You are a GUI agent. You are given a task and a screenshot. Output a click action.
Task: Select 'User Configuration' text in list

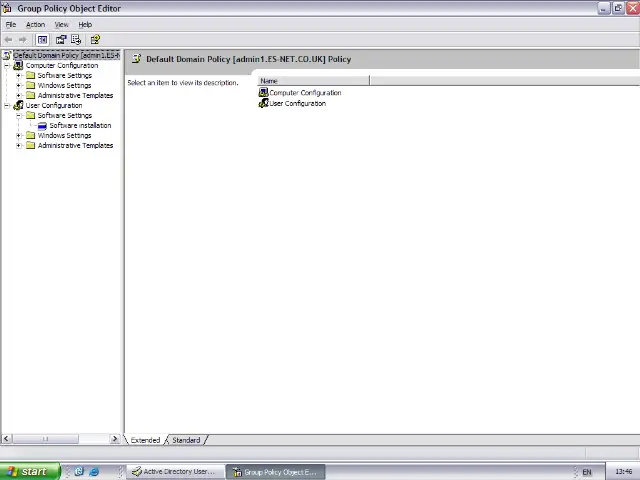(298, 103)
